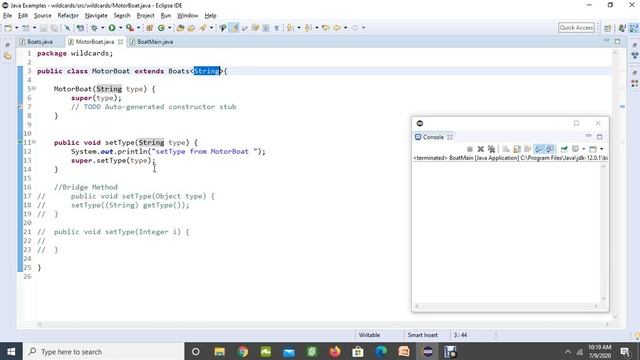Click the Console vertical scrollbar
The width and height of the screenshot is (640, 360).
(604, 232)
